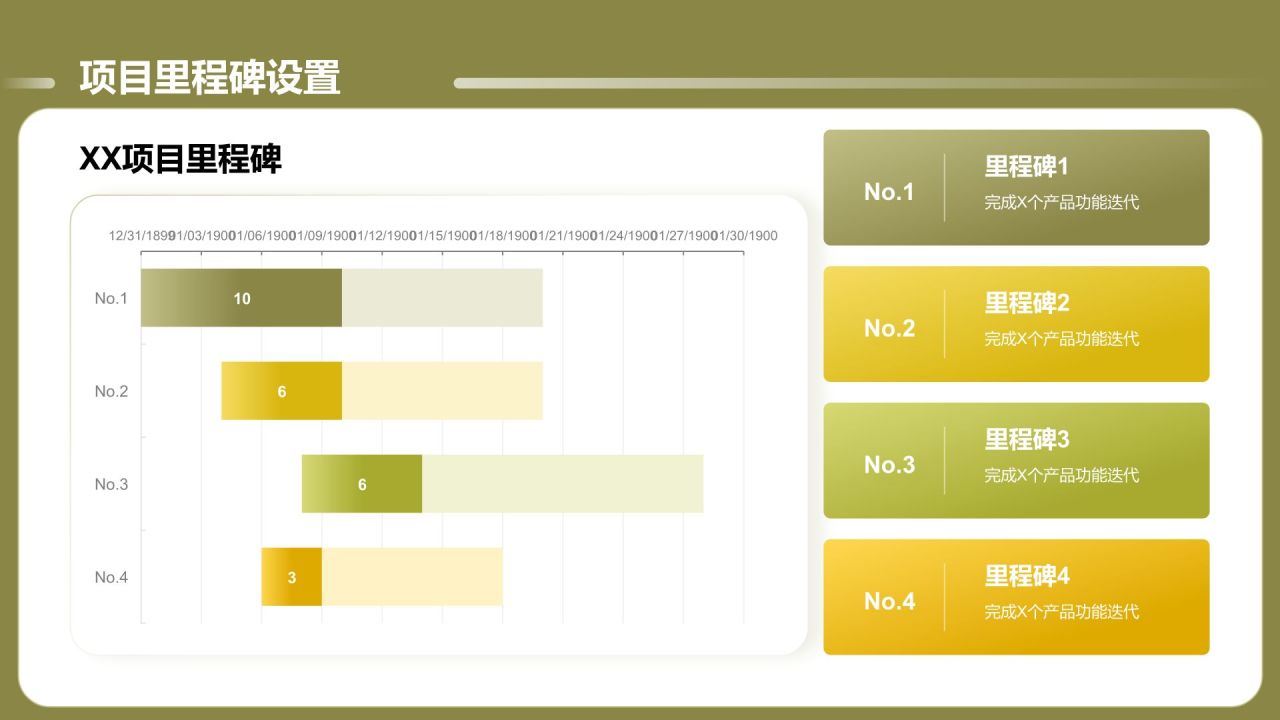Click No.4 label on orange card
This screenshot has height=720, width=1280.
tap(889, 601)
